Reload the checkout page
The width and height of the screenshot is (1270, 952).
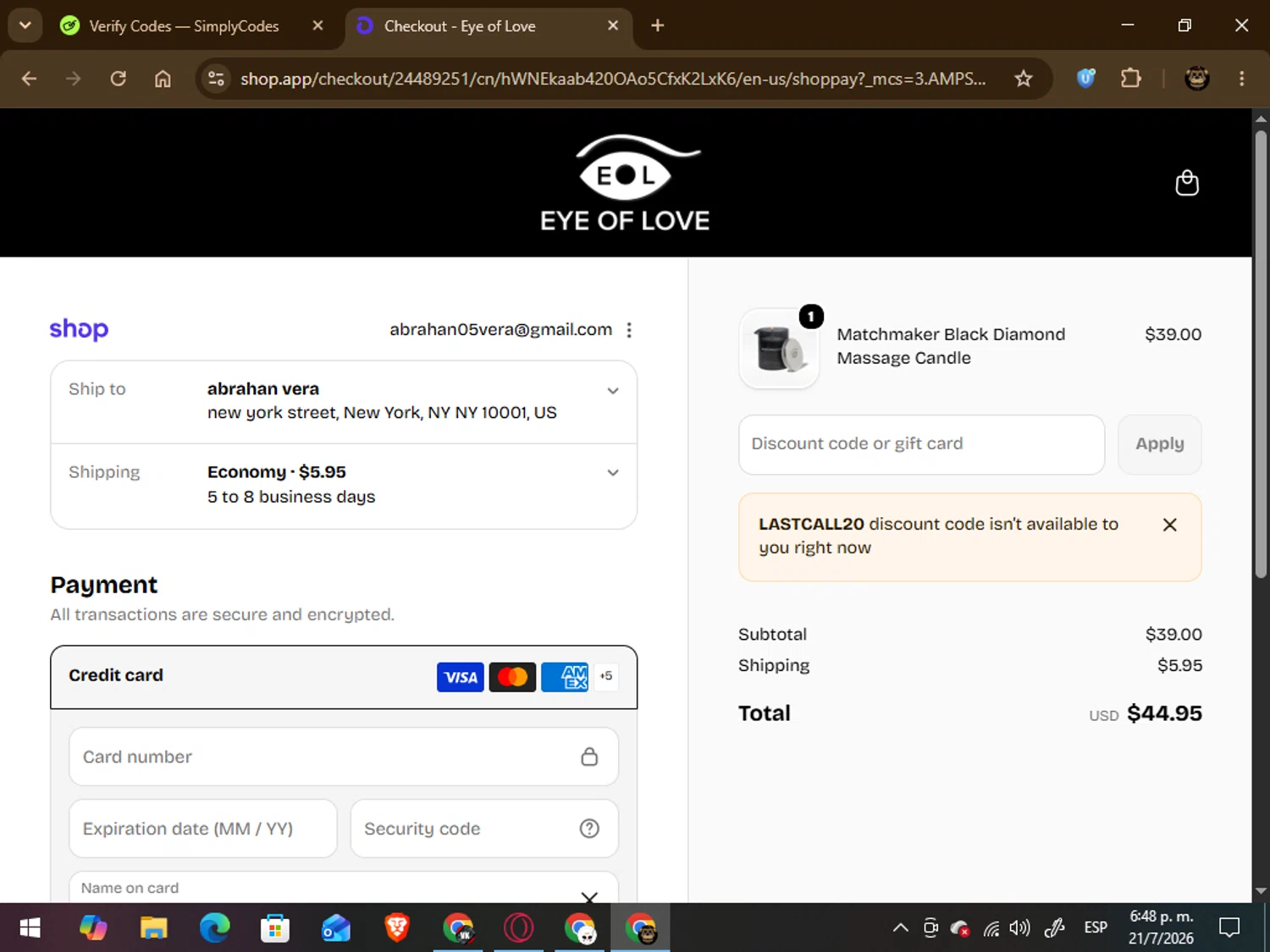(x=119, y=79)
